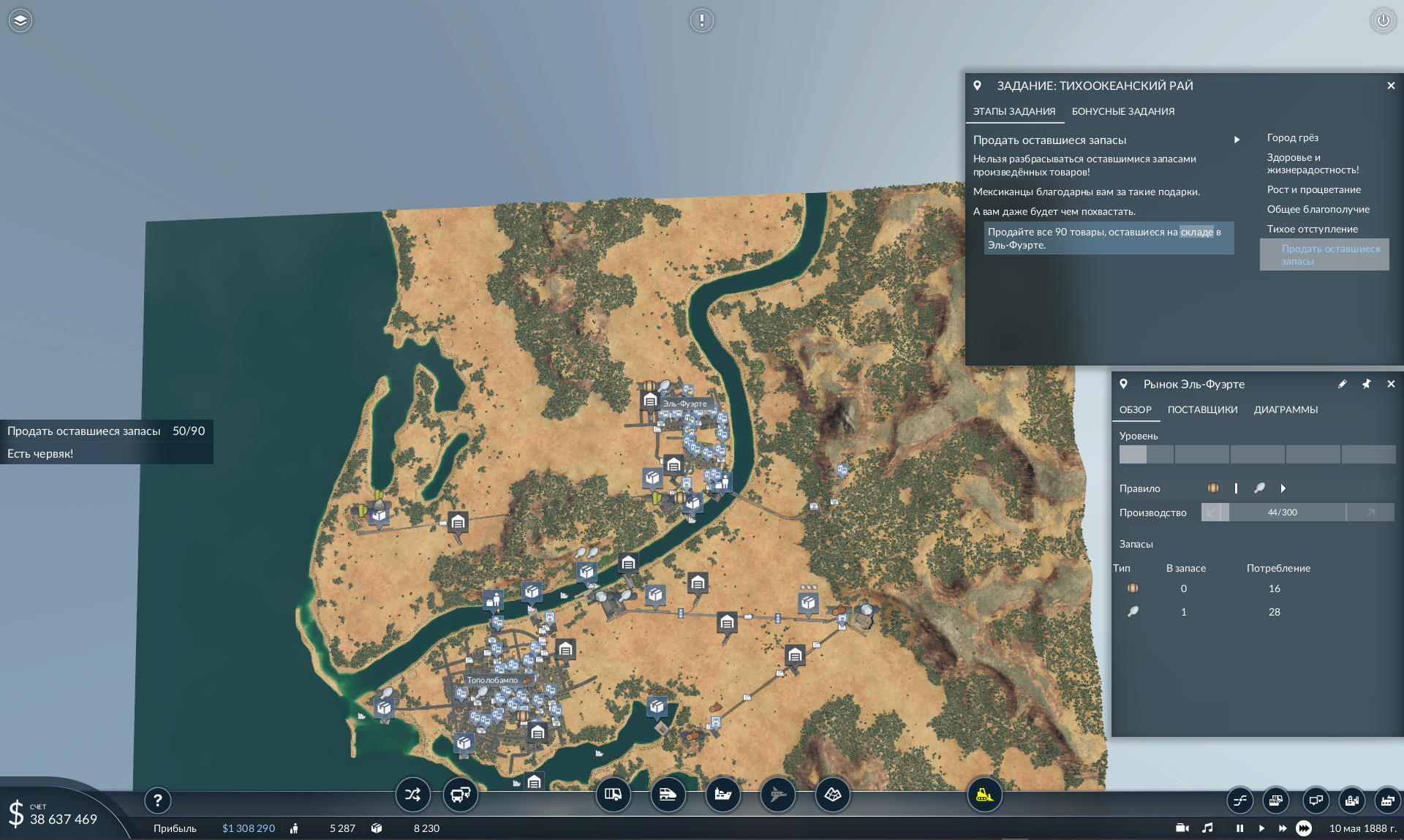Select the Общее благополучие stage
This screenshot has width=1404, height=840.
(1318, 209)
